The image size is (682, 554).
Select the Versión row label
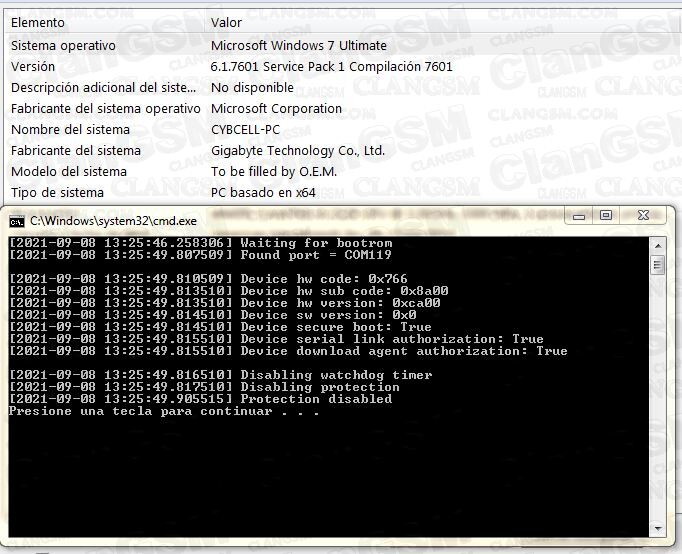click(33, 67)
